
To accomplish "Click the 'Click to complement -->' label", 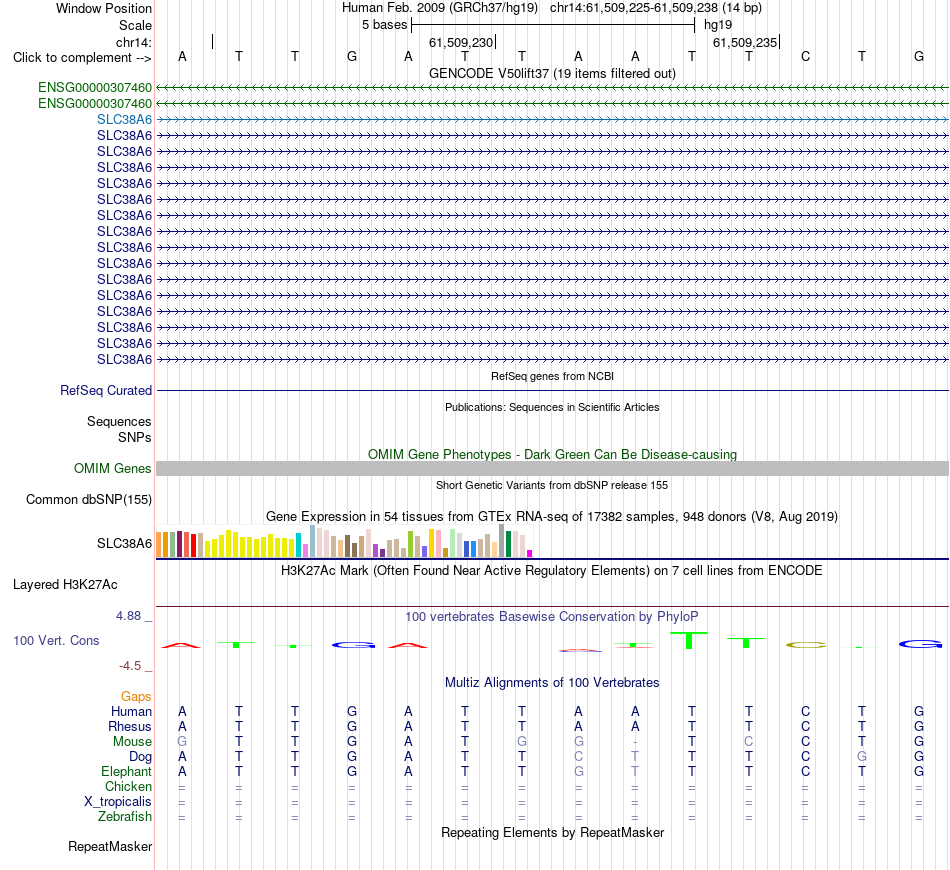I will (x=82, y=58).
